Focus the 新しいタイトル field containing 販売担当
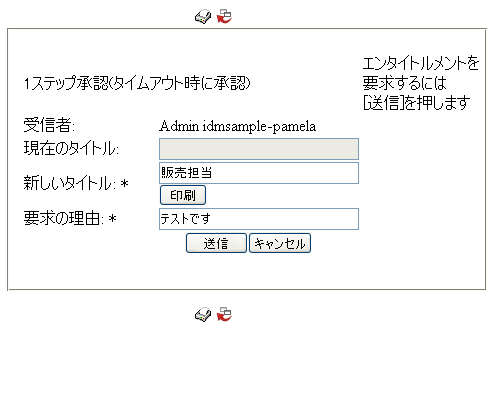Viewport: 497px width, 406px height. 259,173
